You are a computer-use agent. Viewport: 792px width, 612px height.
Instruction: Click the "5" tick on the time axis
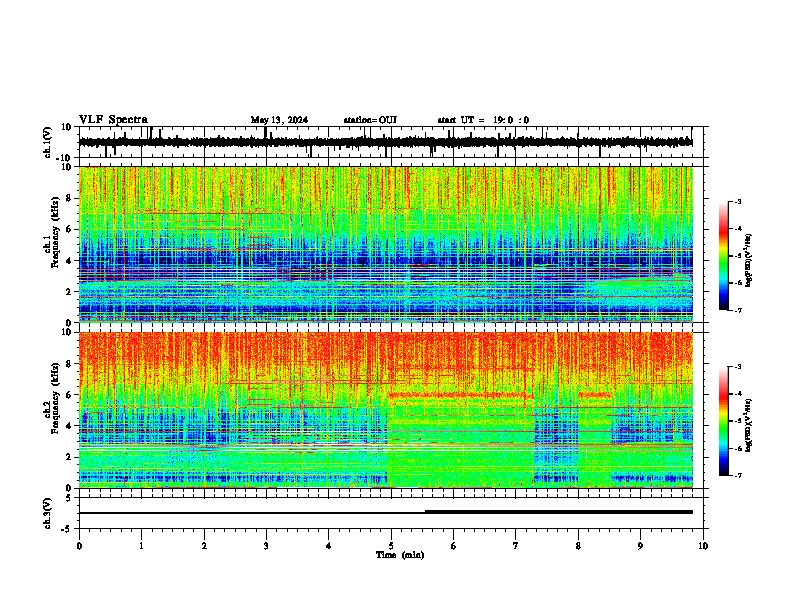(x=391, y=546)
